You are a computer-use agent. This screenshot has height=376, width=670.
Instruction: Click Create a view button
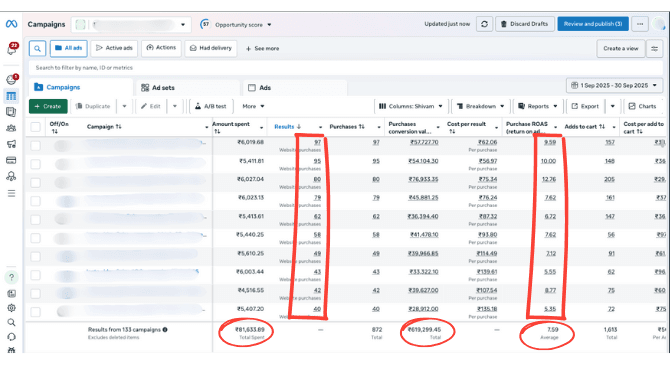pos(620,49)
